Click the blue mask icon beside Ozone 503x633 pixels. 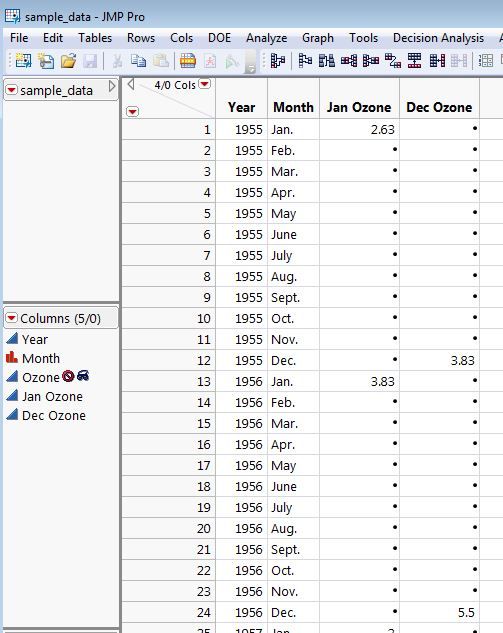click(x=83, y=376)
